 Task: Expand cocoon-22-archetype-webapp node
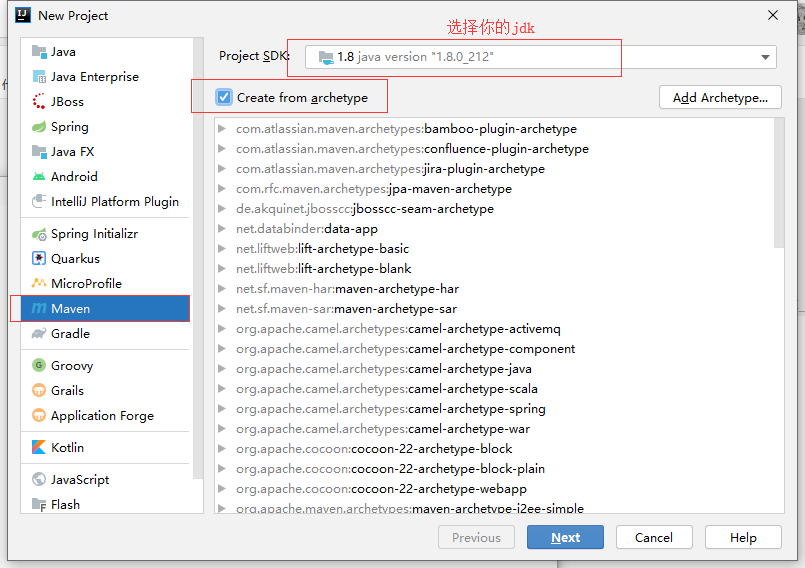click(x=222, y=488)
